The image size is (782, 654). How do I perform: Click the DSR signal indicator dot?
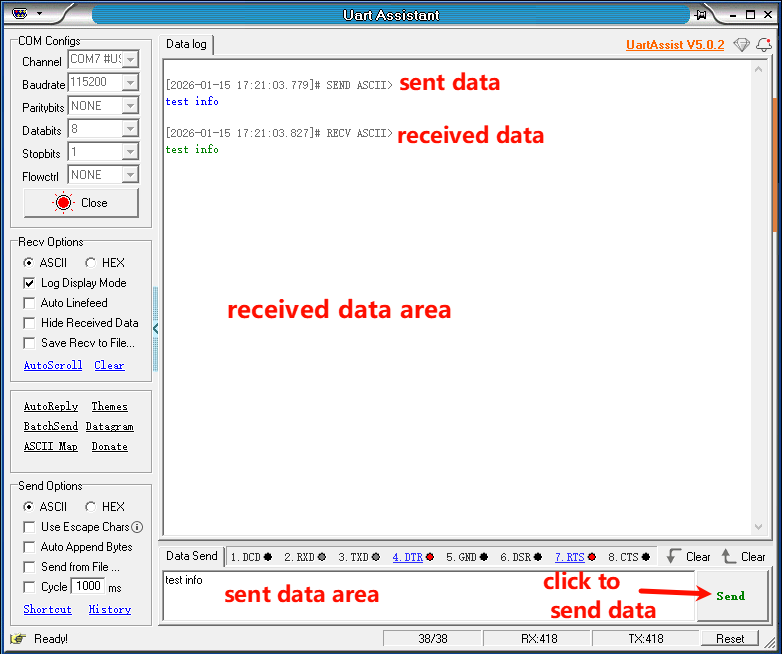coord(538,557)
